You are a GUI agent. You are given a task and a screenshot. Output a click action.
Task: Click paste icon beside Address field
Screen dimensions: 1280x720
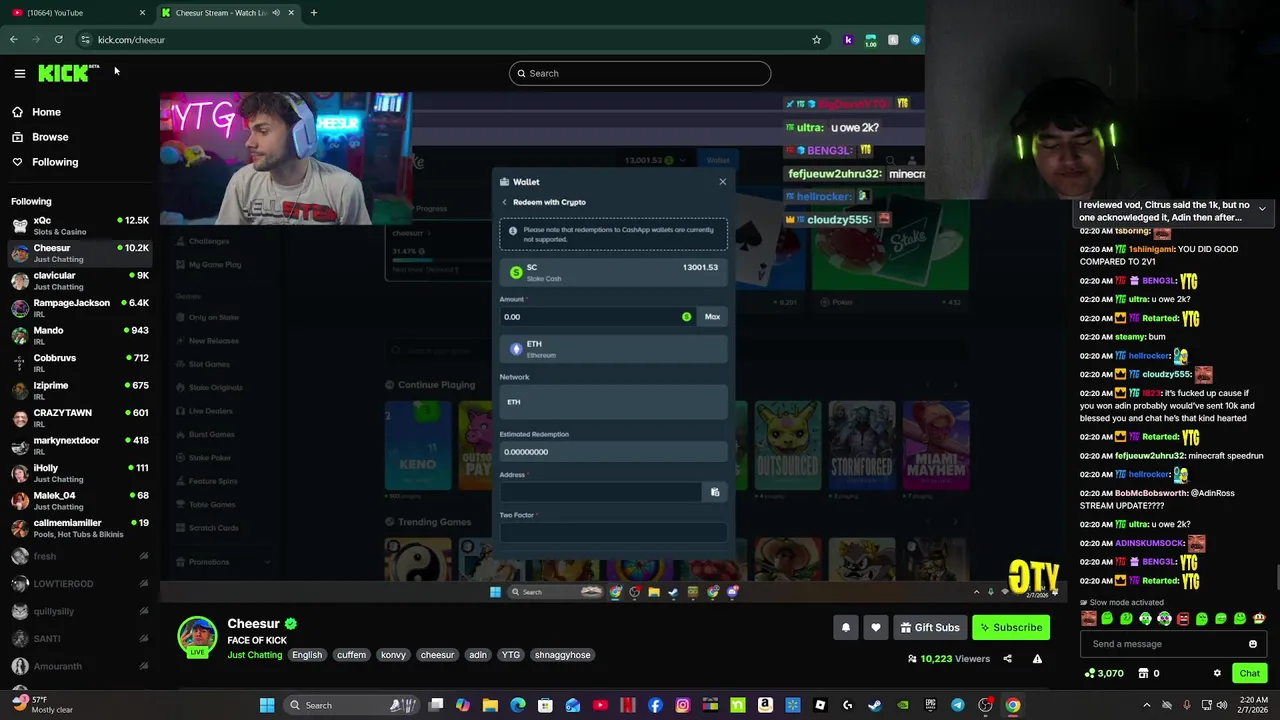coord(715,492)
